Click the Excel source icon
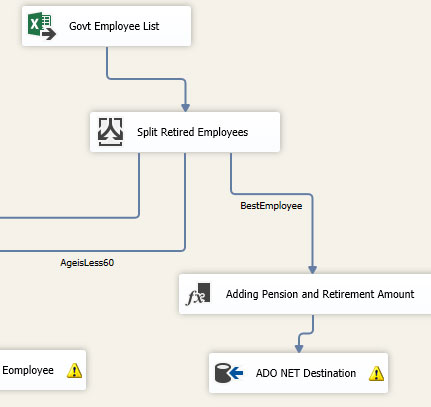Image resolution: width=431 pixels, height=407 pixels. pyautogui.click(x=42, y=26)
